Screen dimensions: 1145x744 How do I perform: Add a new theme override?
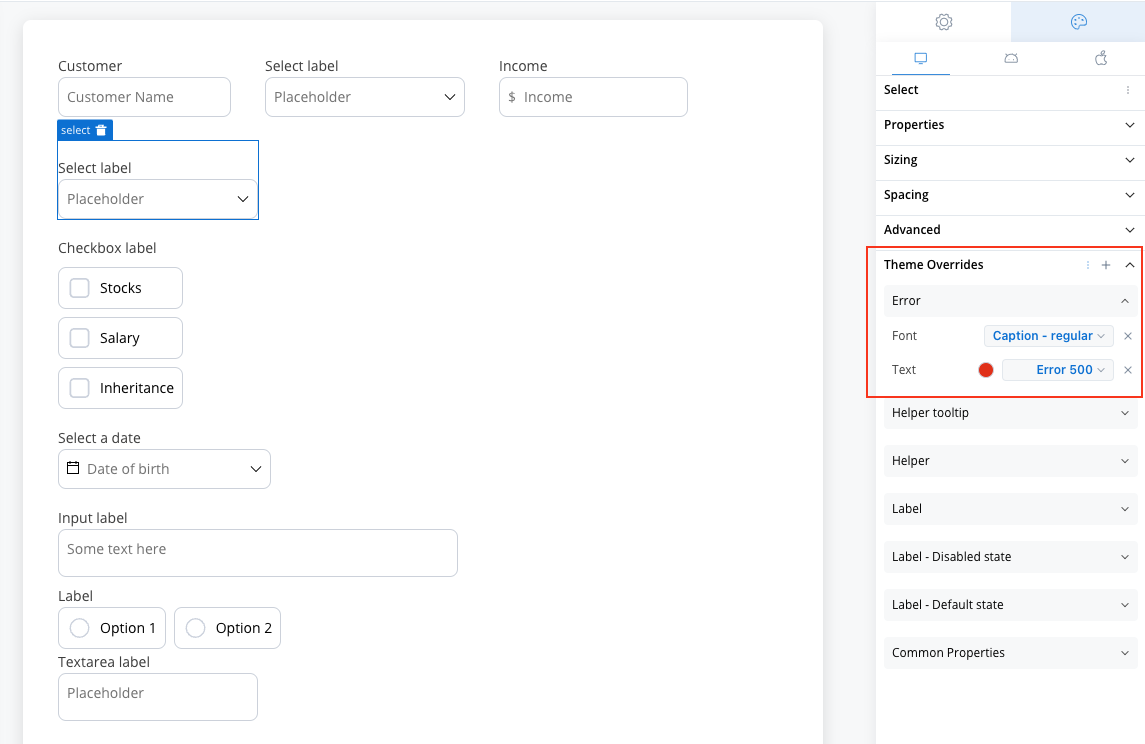click(1106, 265)
